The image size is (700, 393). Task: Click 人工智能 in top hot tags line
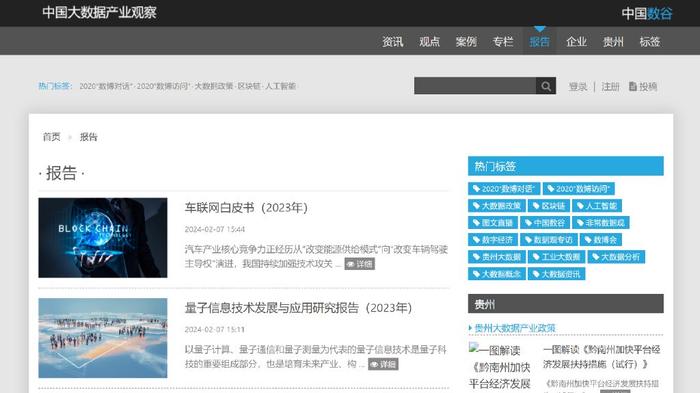click(280, 86)
